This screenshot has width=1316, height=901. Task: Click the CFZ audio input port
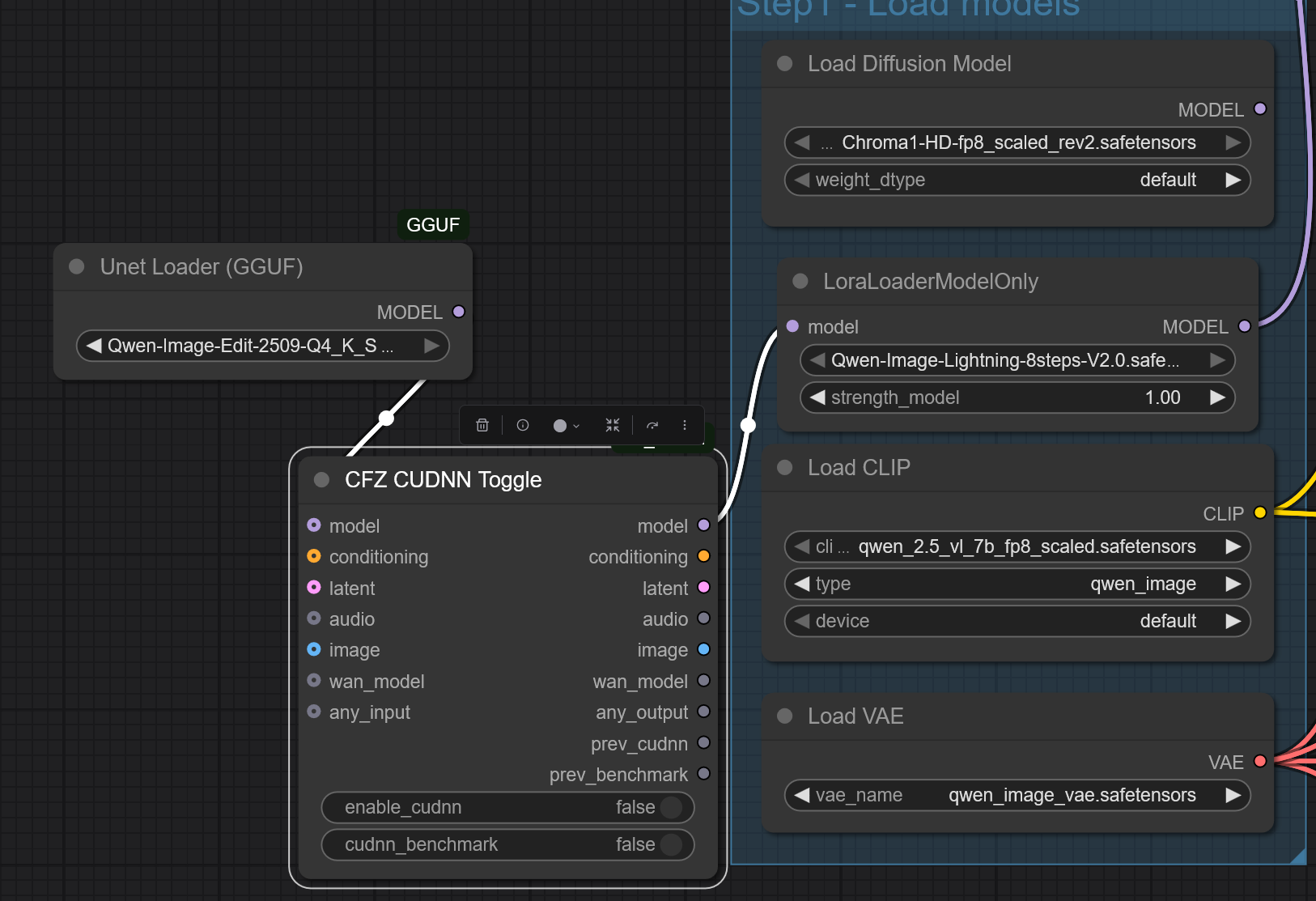click(x=314, y=618)
